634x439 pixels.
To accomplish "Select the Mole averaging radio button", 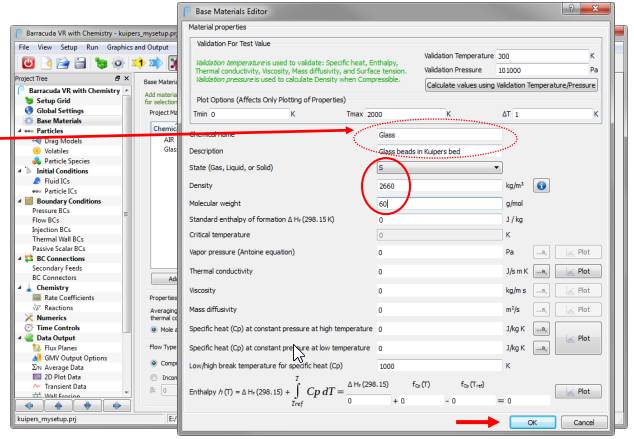I will [x=153, y=328].
